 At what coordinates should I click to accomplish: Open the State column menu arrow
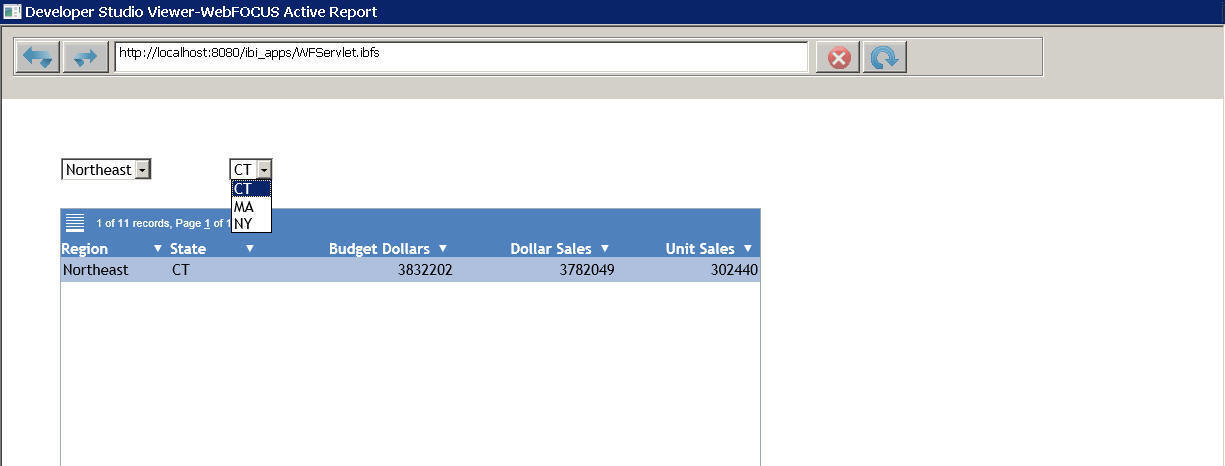click(250, 249)
